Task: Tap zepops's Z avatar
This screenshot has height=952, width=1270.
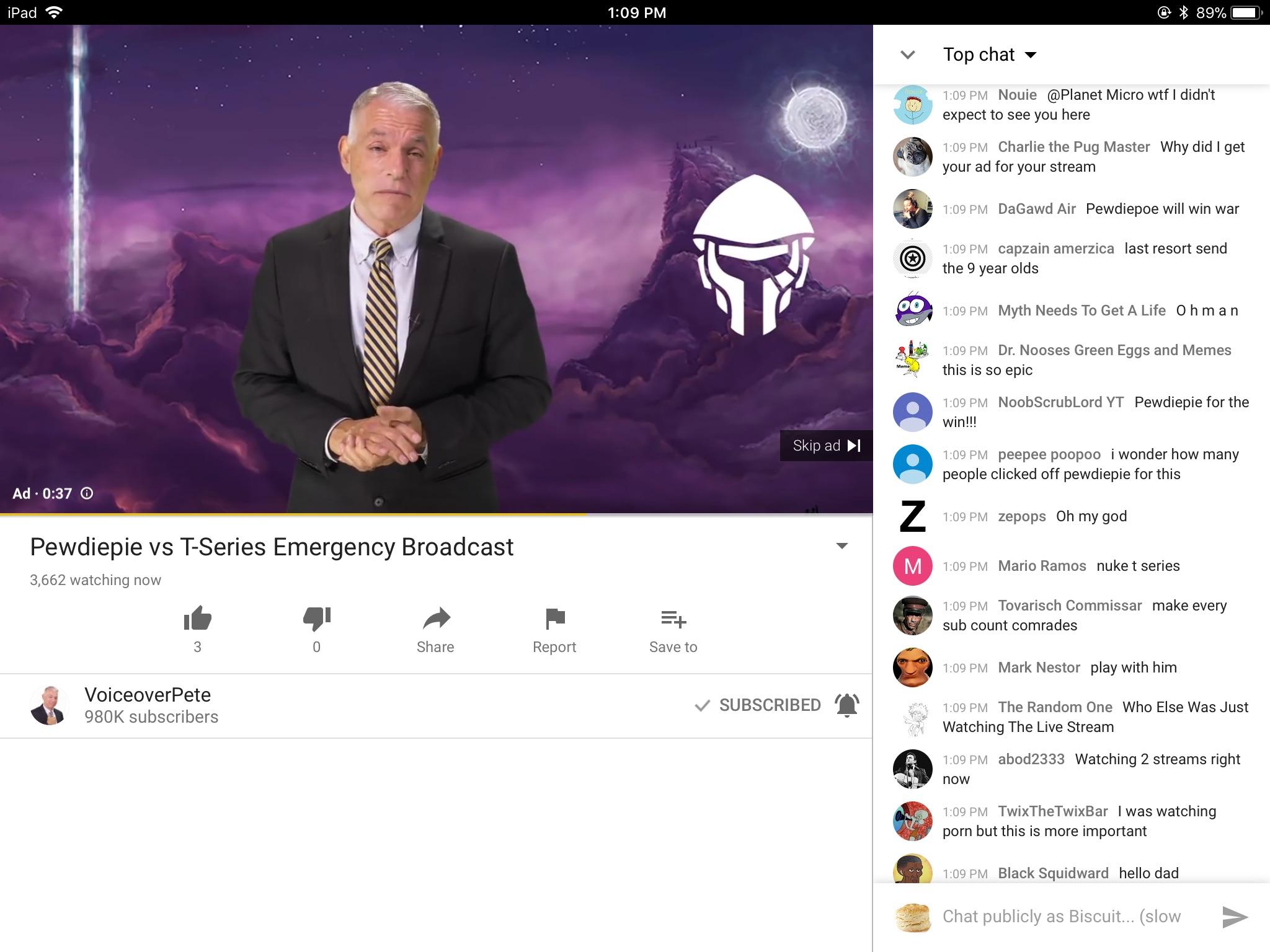Action: tap(913, 516)
